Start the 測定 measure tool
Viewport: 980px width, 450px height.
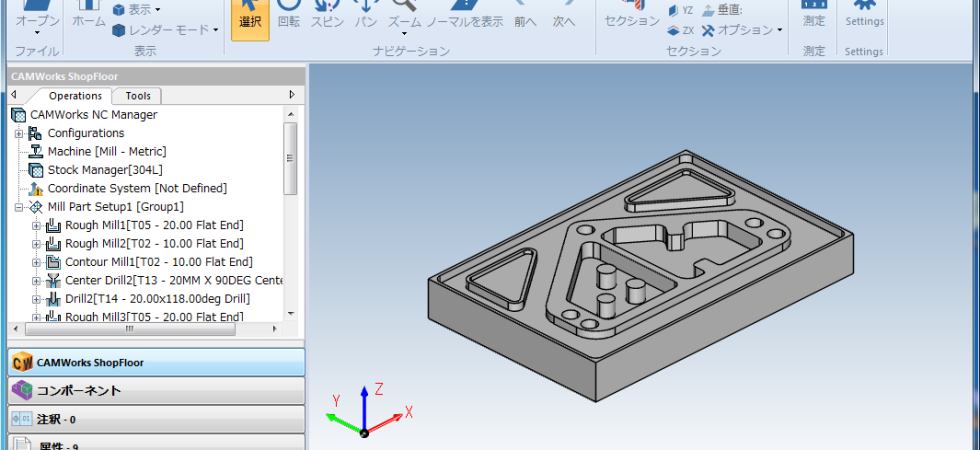tap(814, 18)
